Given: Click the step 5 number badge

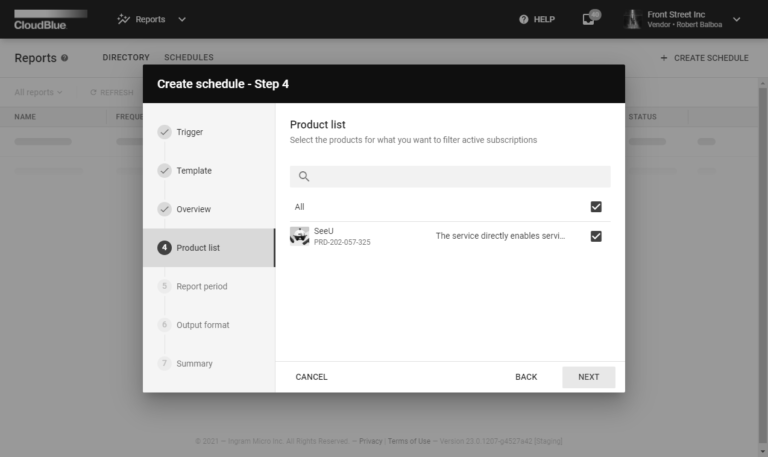Looking at the screenshot, I should coord(165,286).
